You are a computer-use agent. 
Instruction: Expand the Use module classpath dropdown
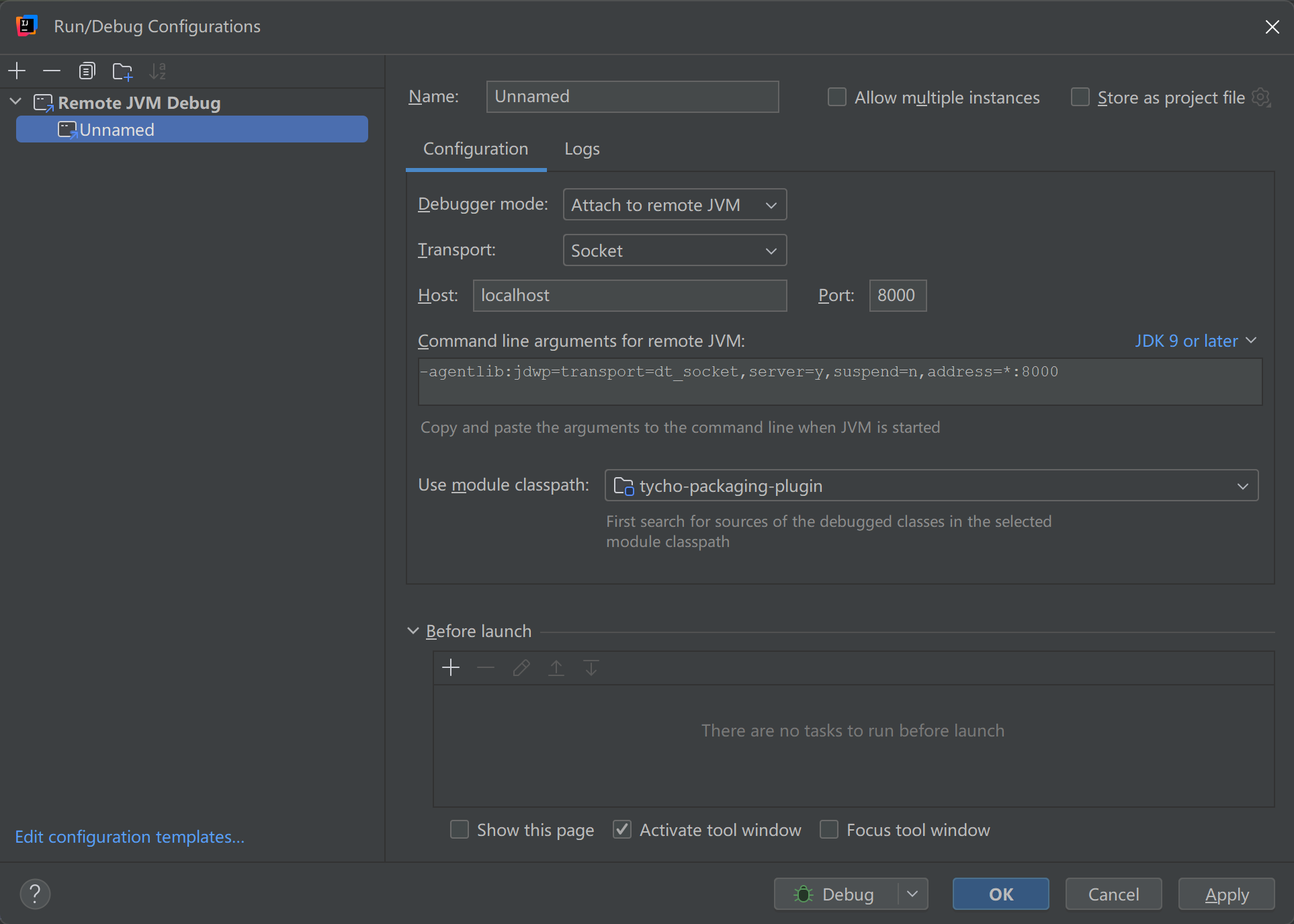(x=931, y=486)
